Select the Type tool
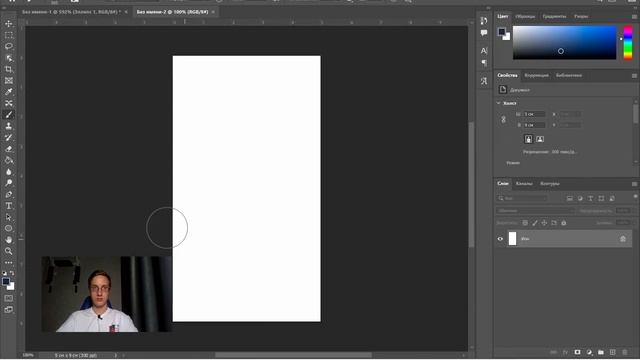640x360 pixels. click(9, 206)
